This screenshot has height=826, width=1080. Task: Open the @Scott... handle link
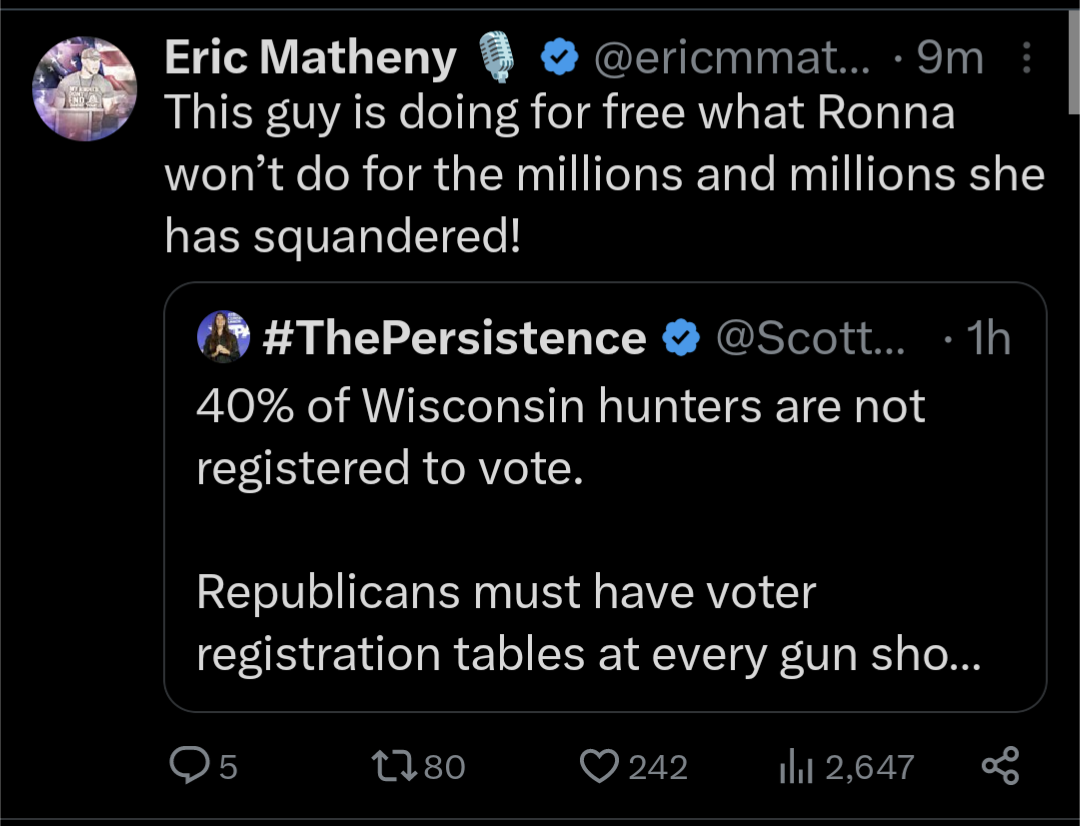tap(811, 338)
